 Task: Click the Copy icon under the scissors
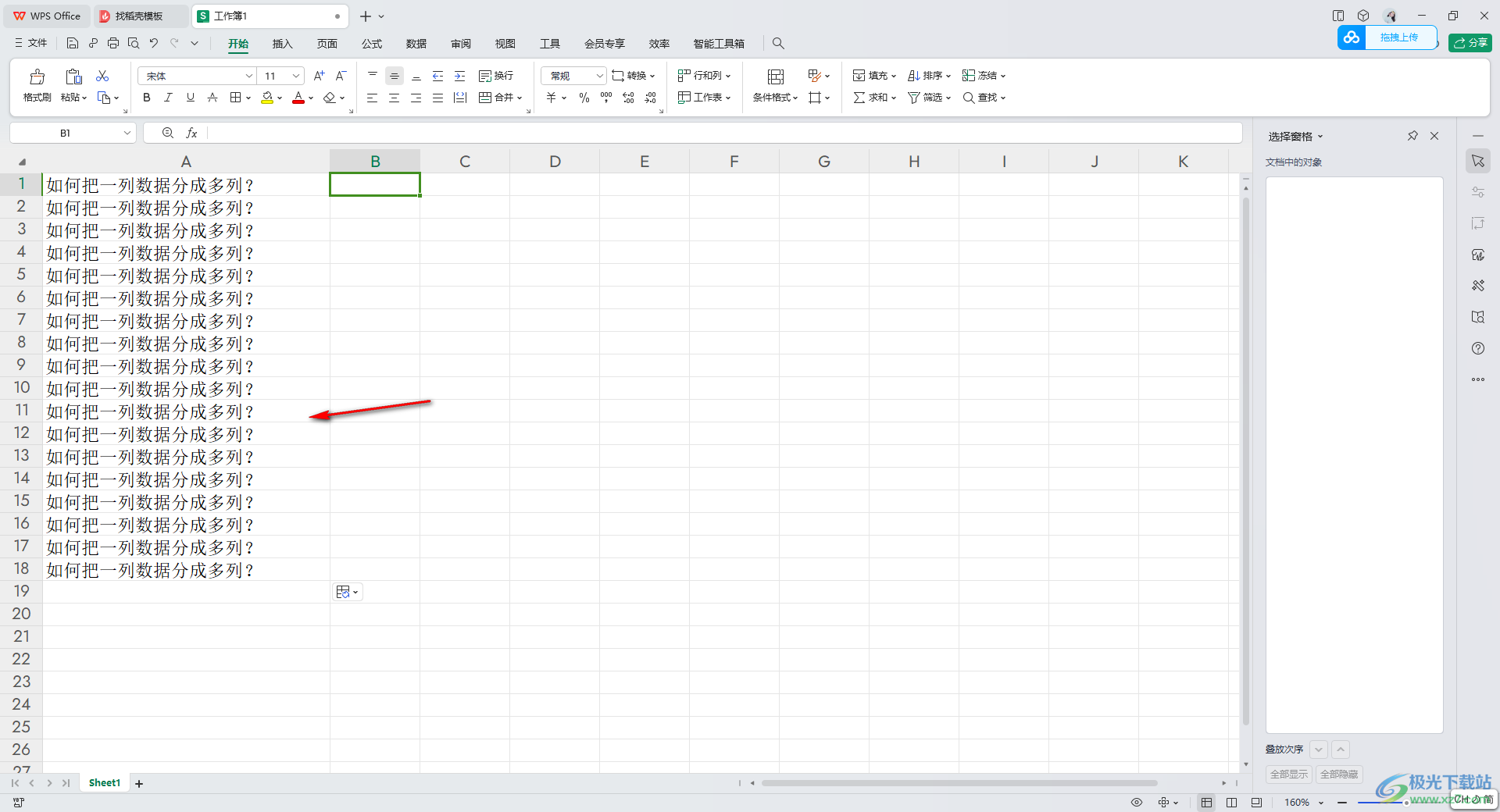104,98
